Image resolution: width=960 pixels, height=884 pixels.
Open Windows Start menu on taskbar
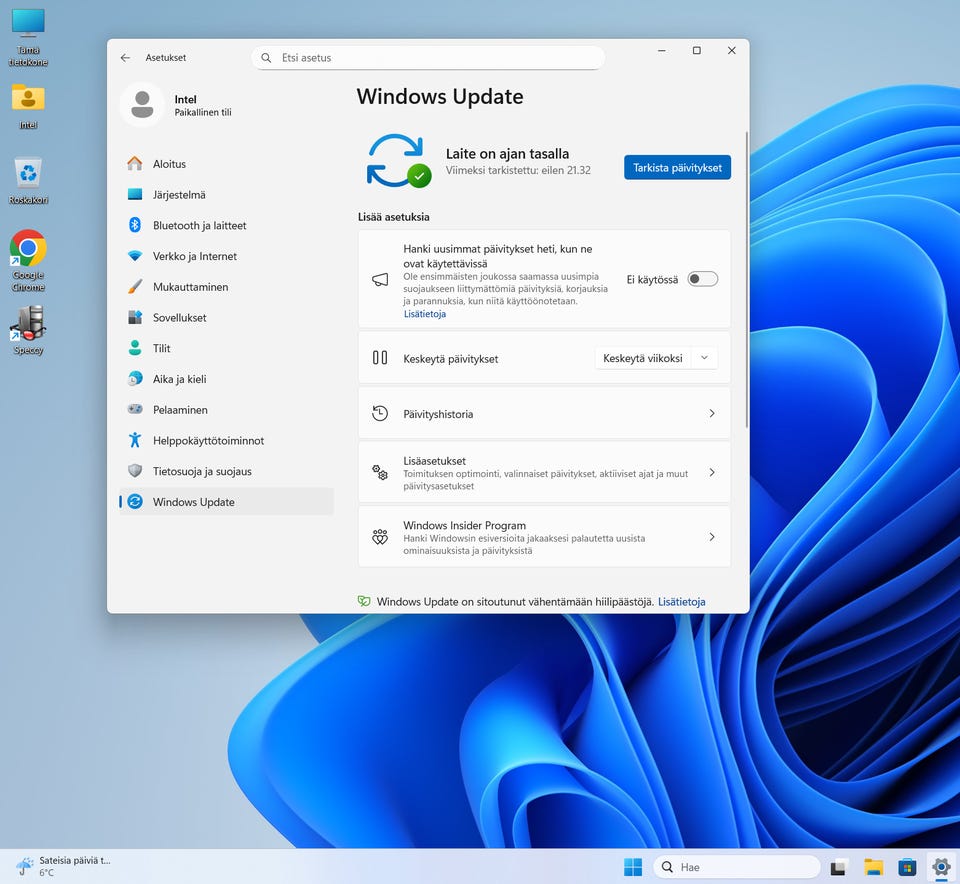(x=633, y=867)
